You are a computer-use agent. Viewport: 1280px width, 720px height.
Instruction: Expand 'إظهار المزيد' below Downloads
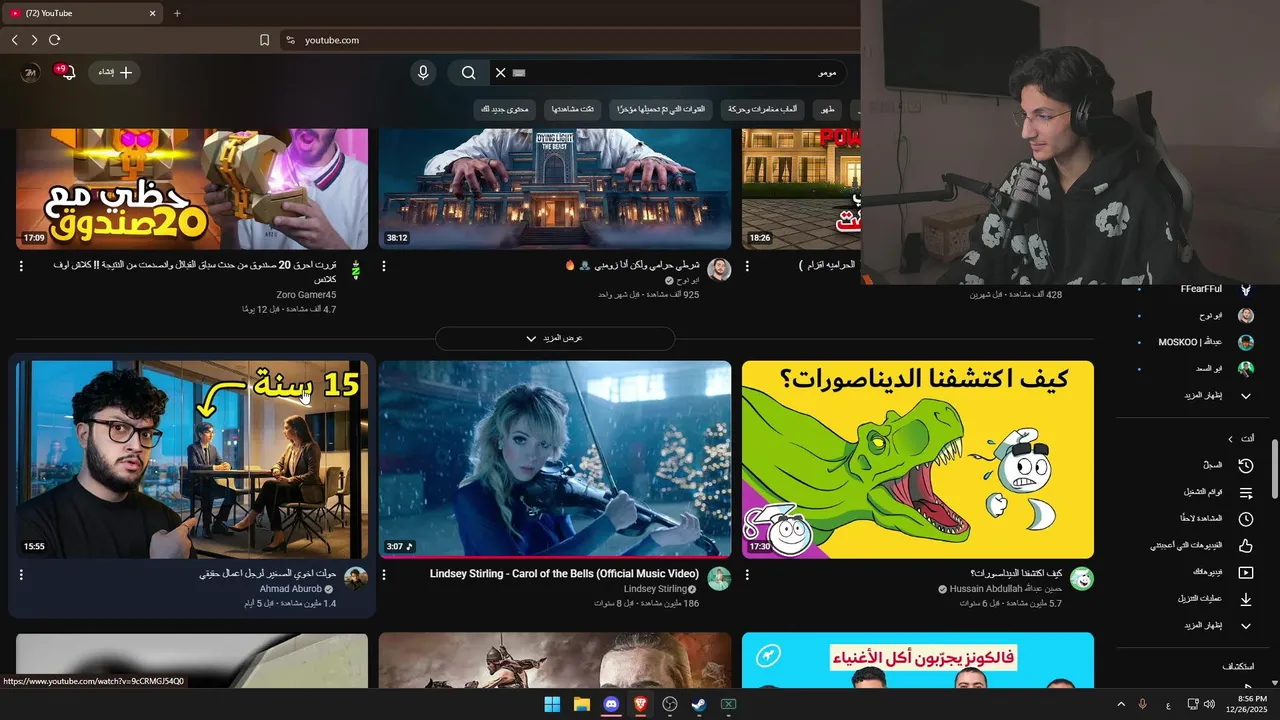pyautogui.click(x=1195, y=625)
